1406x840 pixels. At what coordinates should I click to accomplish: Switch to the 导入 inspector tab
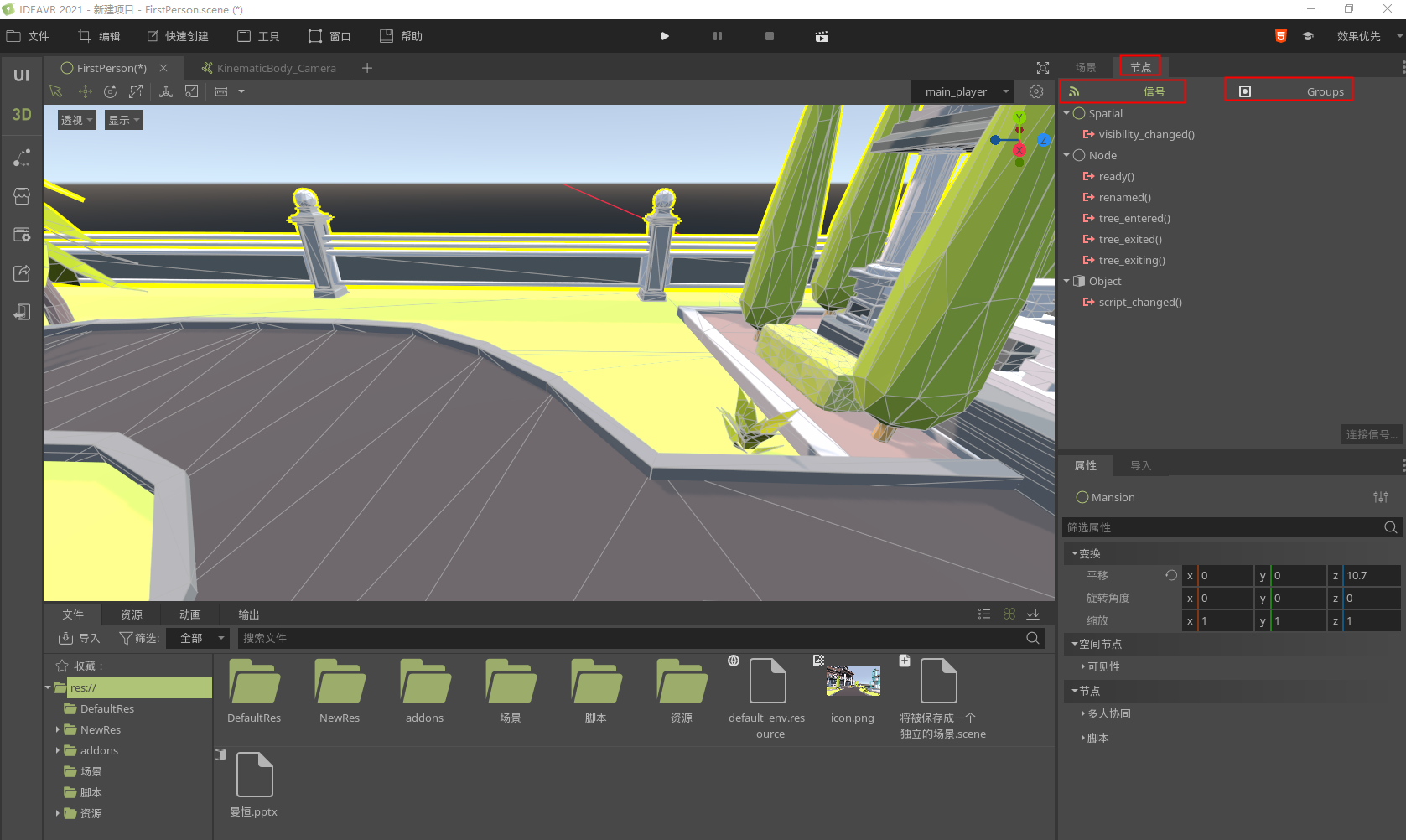(1140, 465)
